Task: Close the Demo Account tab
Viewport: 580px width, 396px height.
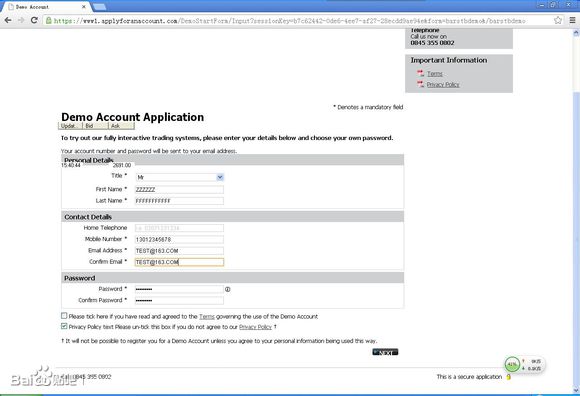Action: [84, 7]
